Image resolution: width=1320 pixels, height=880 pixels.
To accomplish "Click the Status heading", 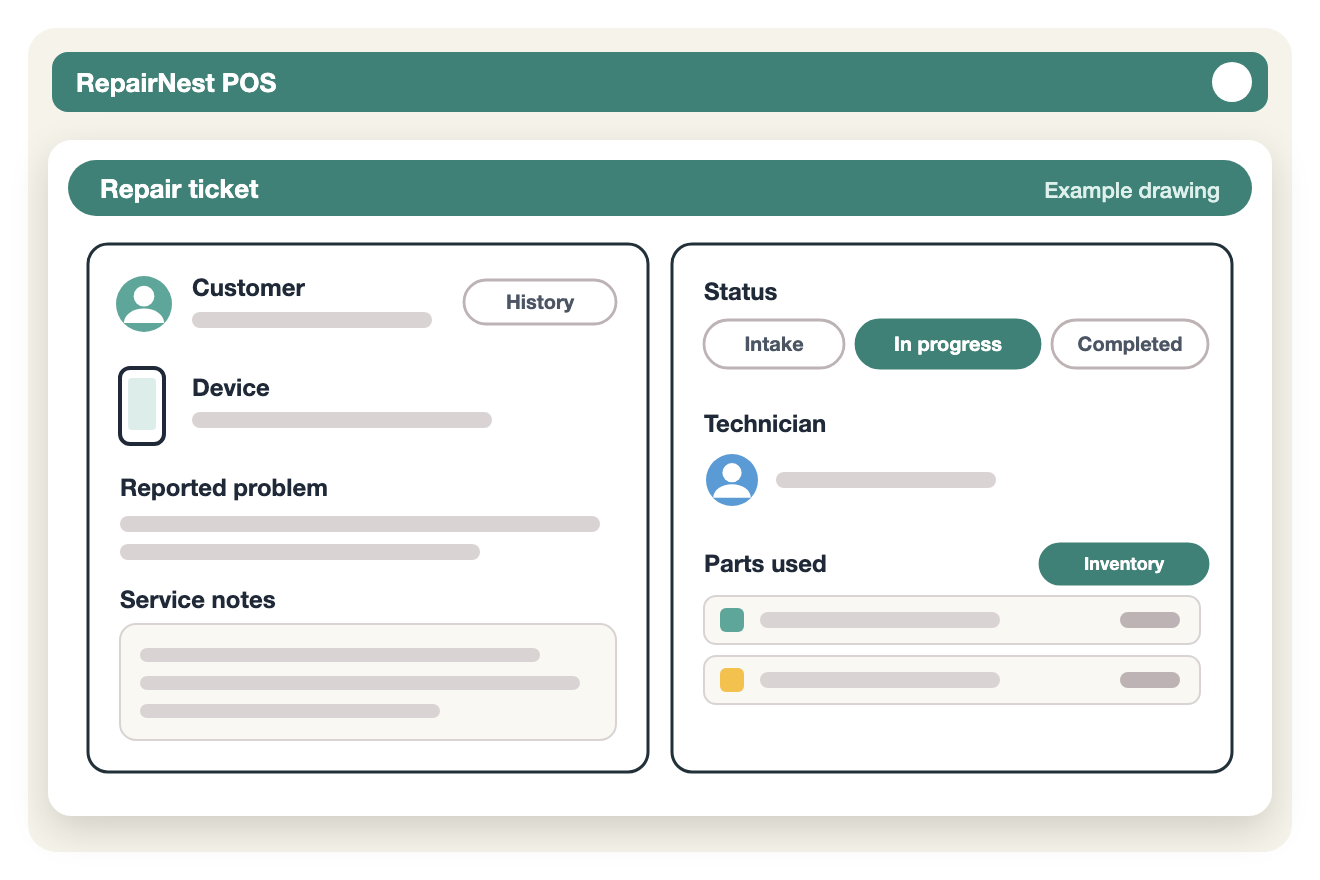I will point(741,292).
